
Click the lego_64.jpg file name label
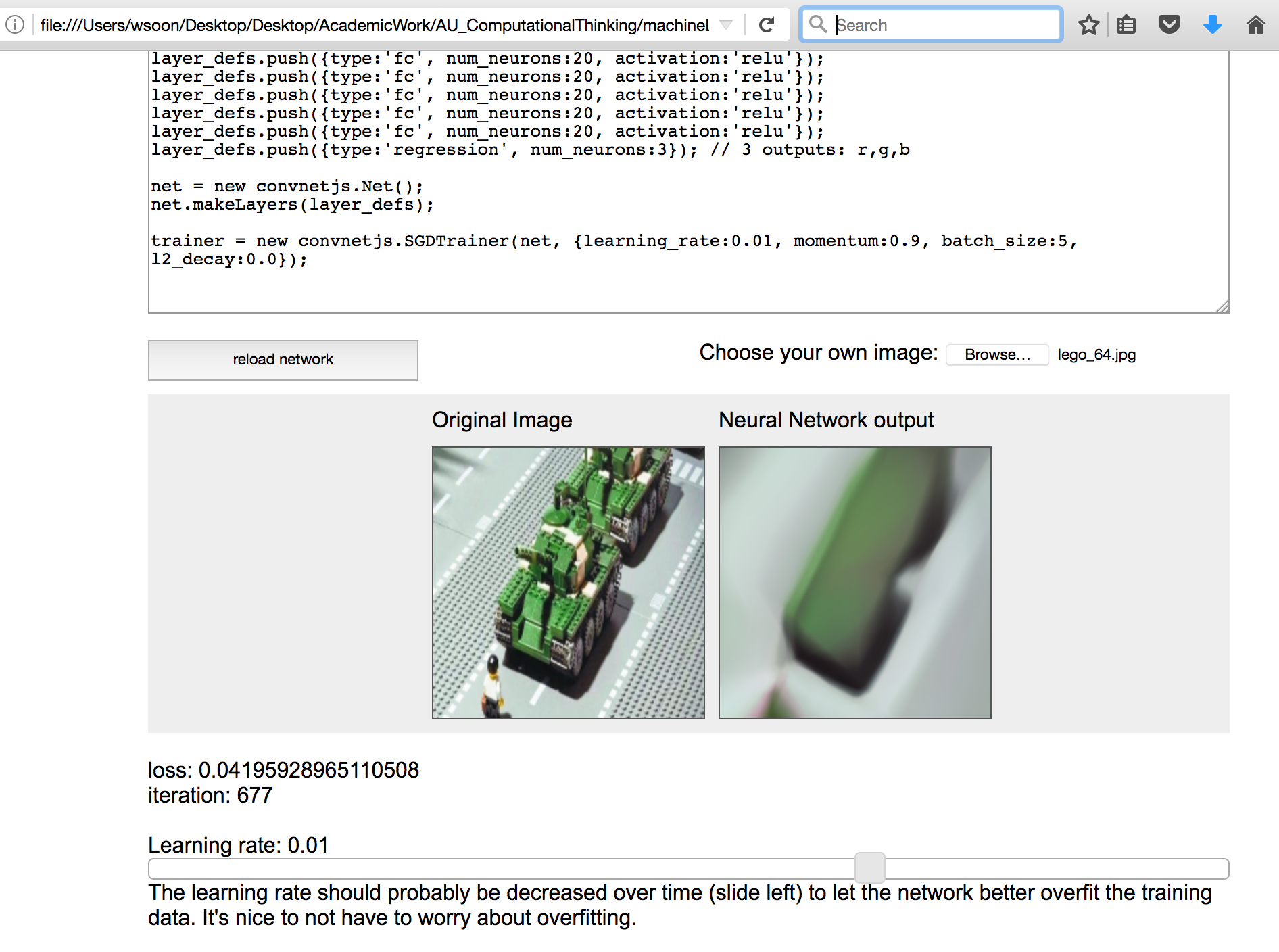pos(1096,355)
